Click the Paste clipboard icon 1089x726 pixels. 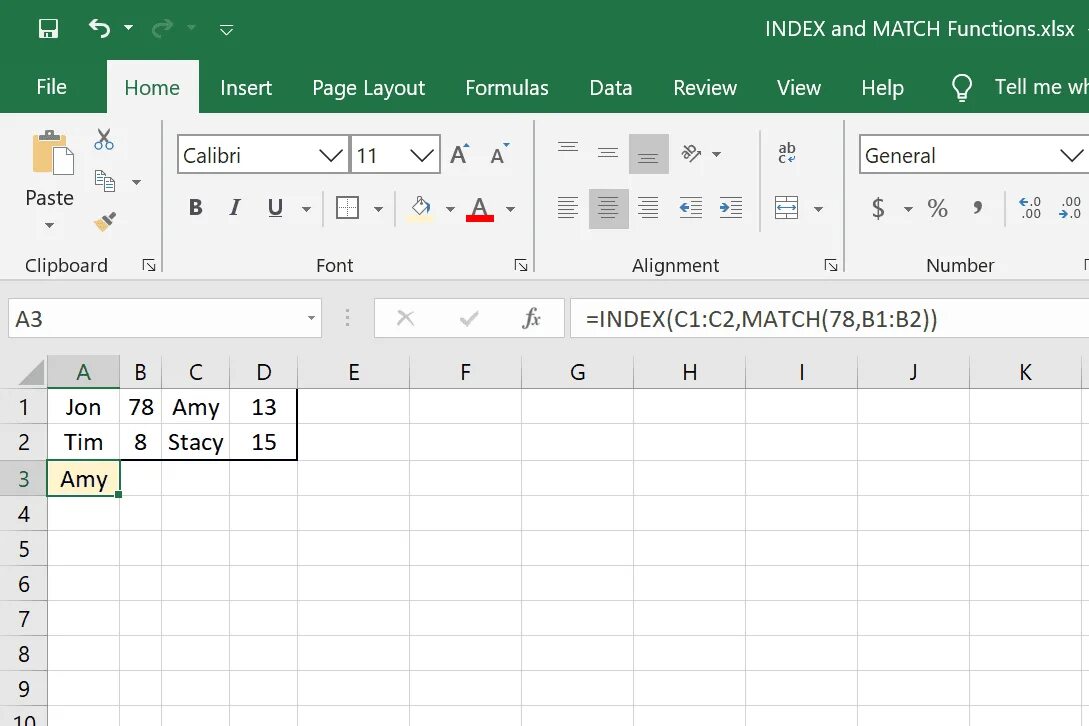pyautogui.click(x=53, y=153)
